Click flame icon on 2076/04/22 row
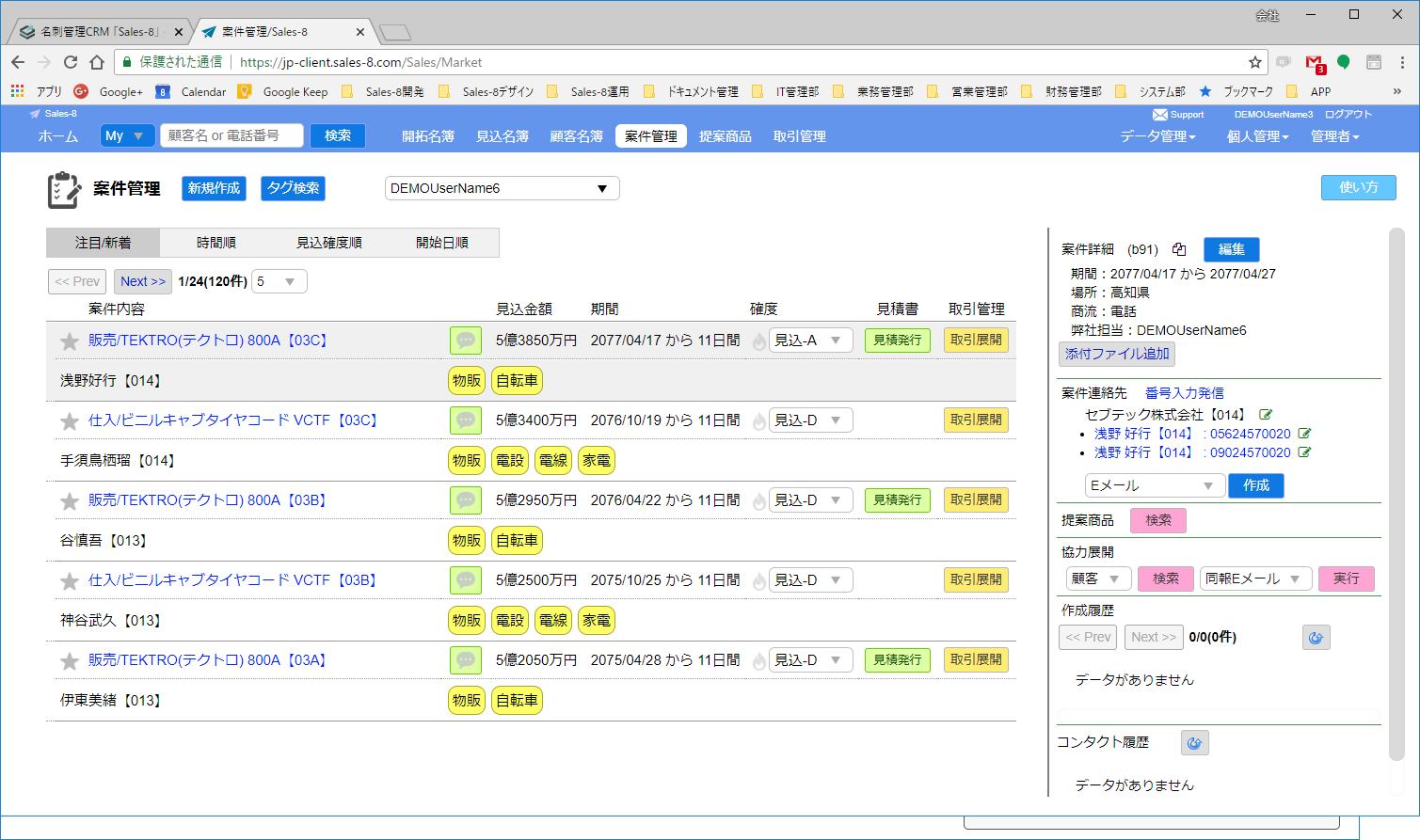 [758, 501]
